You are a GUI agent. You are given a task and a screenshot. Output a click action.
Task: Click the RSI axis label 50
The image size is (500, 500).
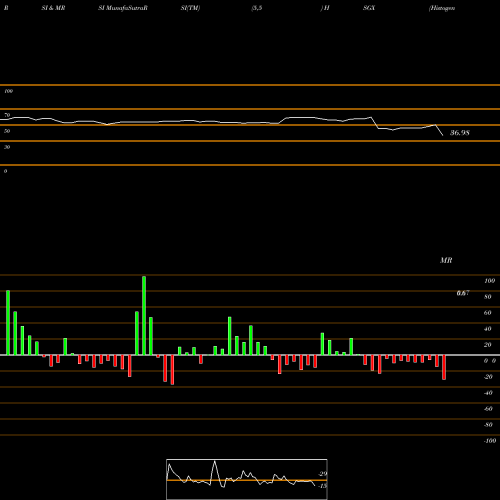pyautogui.click(x=7, y=131)
